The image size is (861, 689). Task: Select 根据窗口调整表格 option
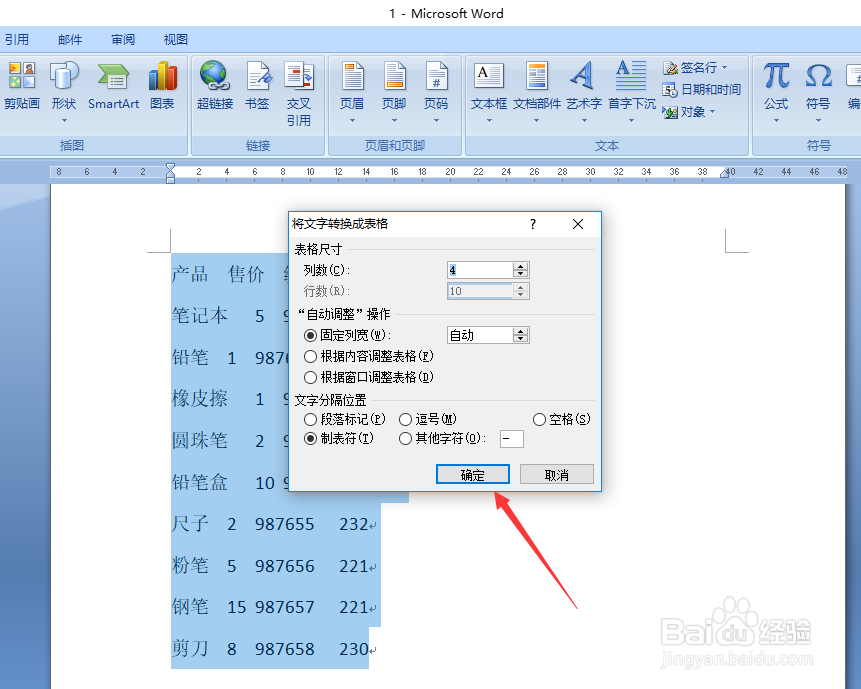pyautogui.click(x=311, y=377)
